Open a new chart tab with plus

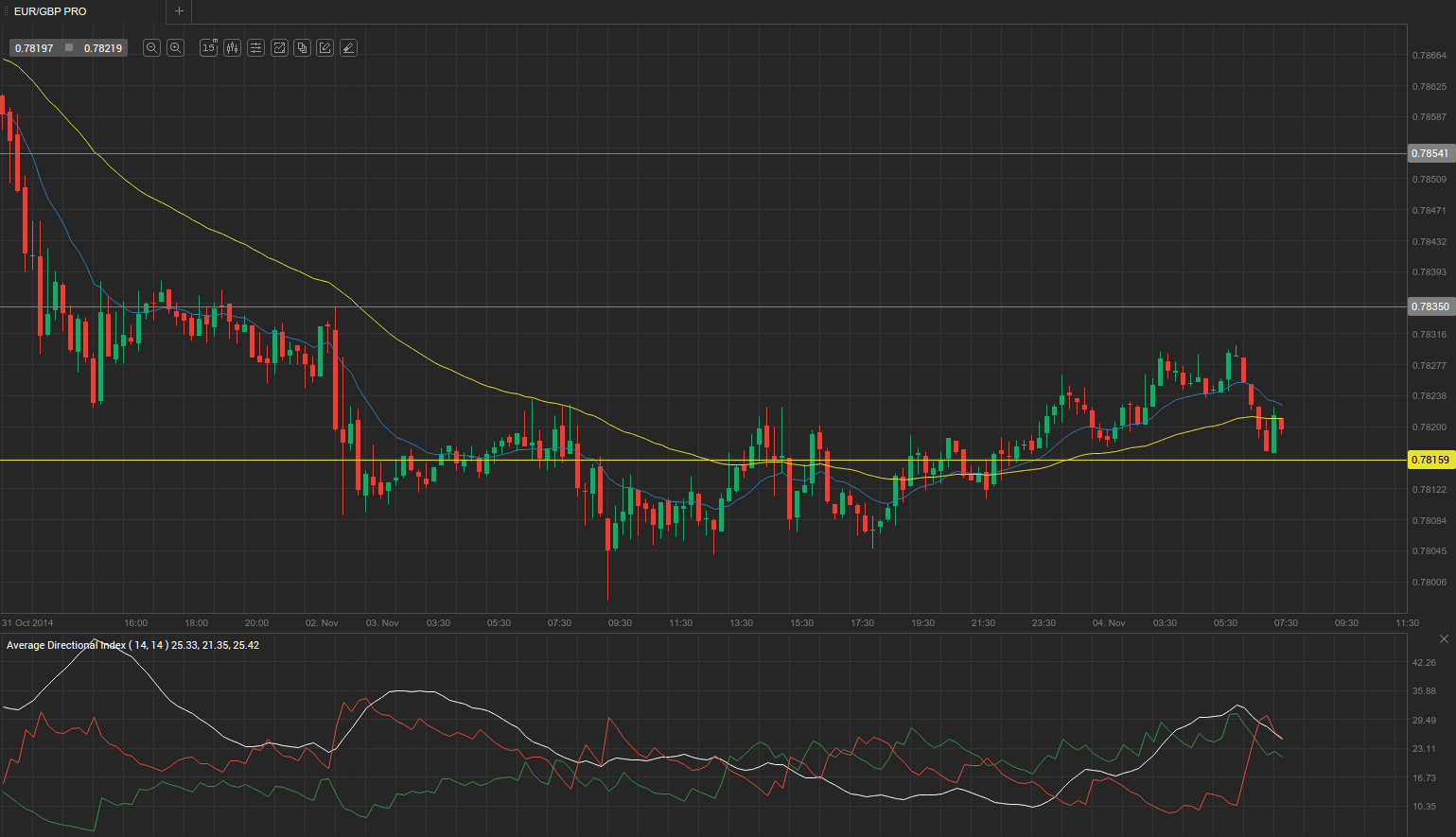179,11
